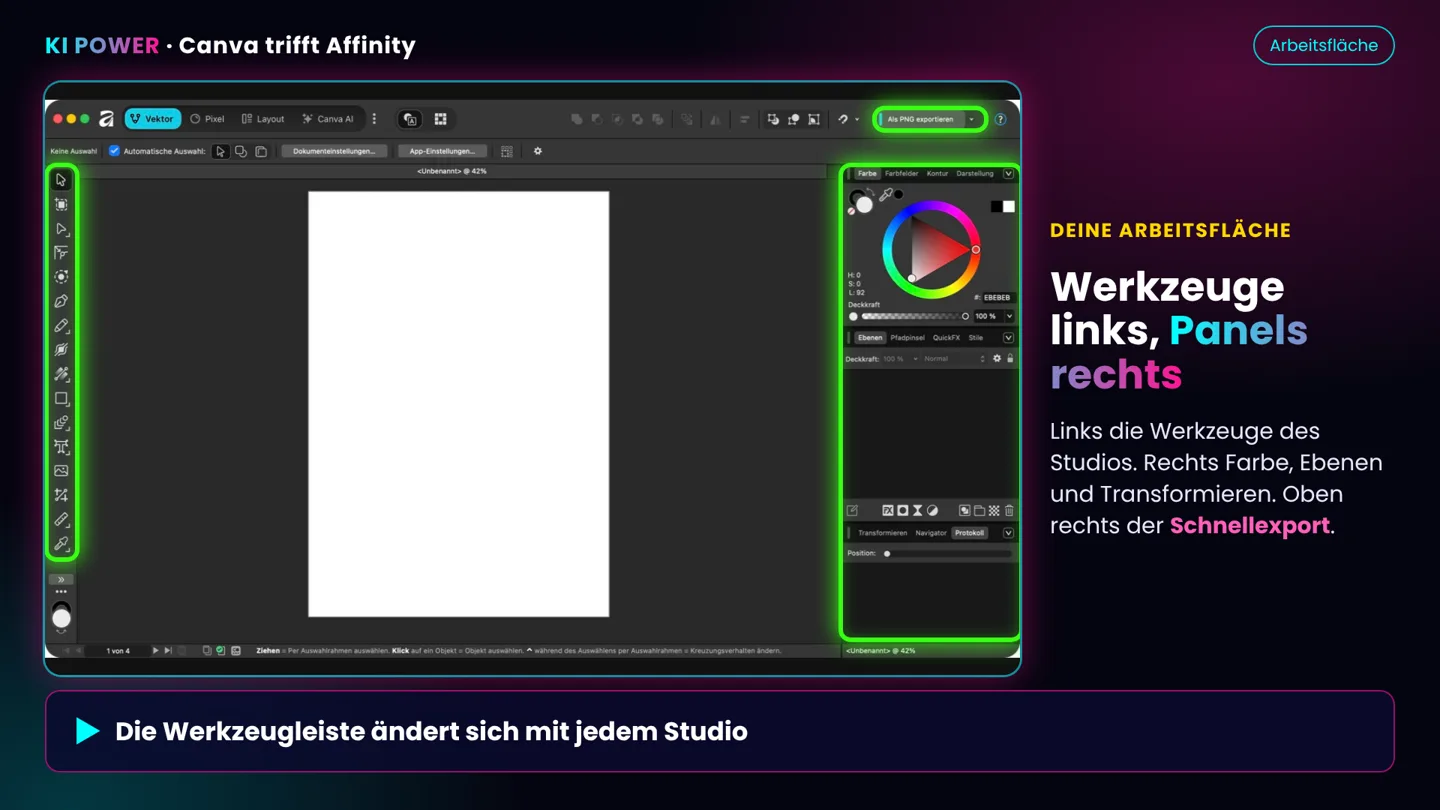Switch to the Vektor studio
This screenshot has width=1440, height=810.
point(152,119)
